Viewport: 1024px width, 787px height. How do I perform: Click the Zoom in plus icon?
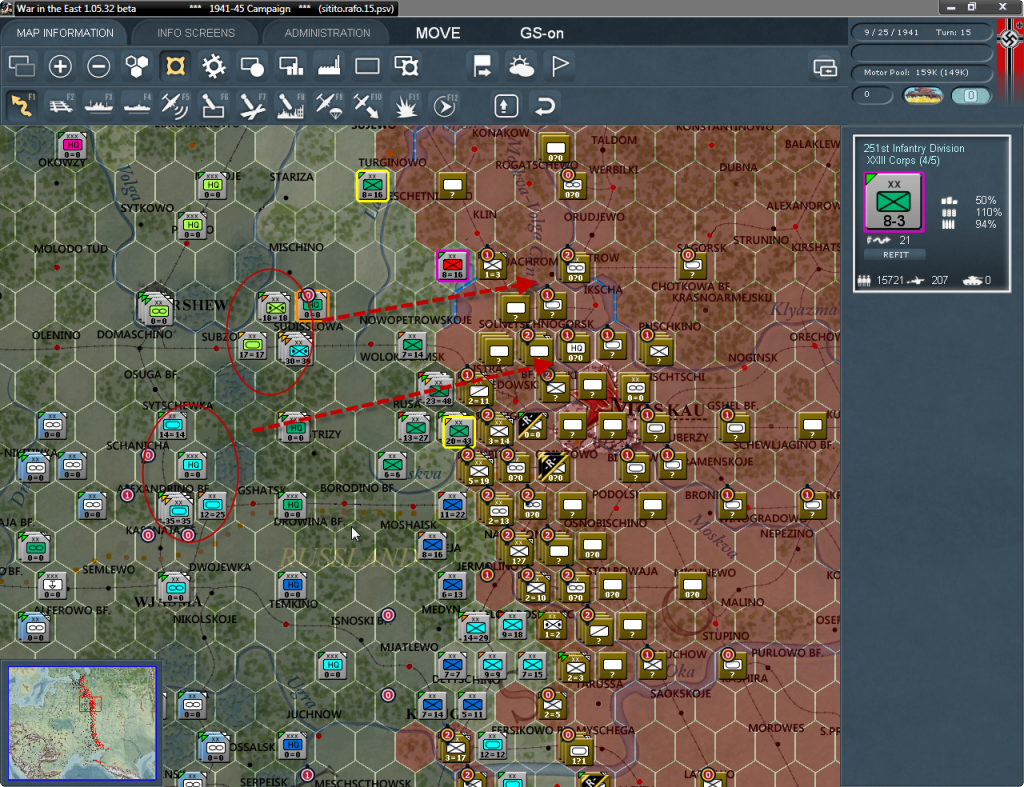[x=60, y=66]
